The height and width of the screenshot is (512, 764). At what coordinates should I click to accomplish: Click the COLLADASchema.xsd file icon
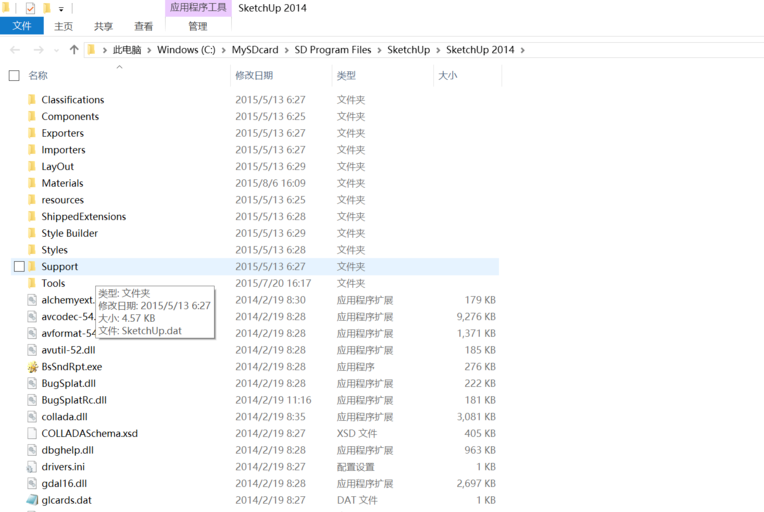(32, 433)
